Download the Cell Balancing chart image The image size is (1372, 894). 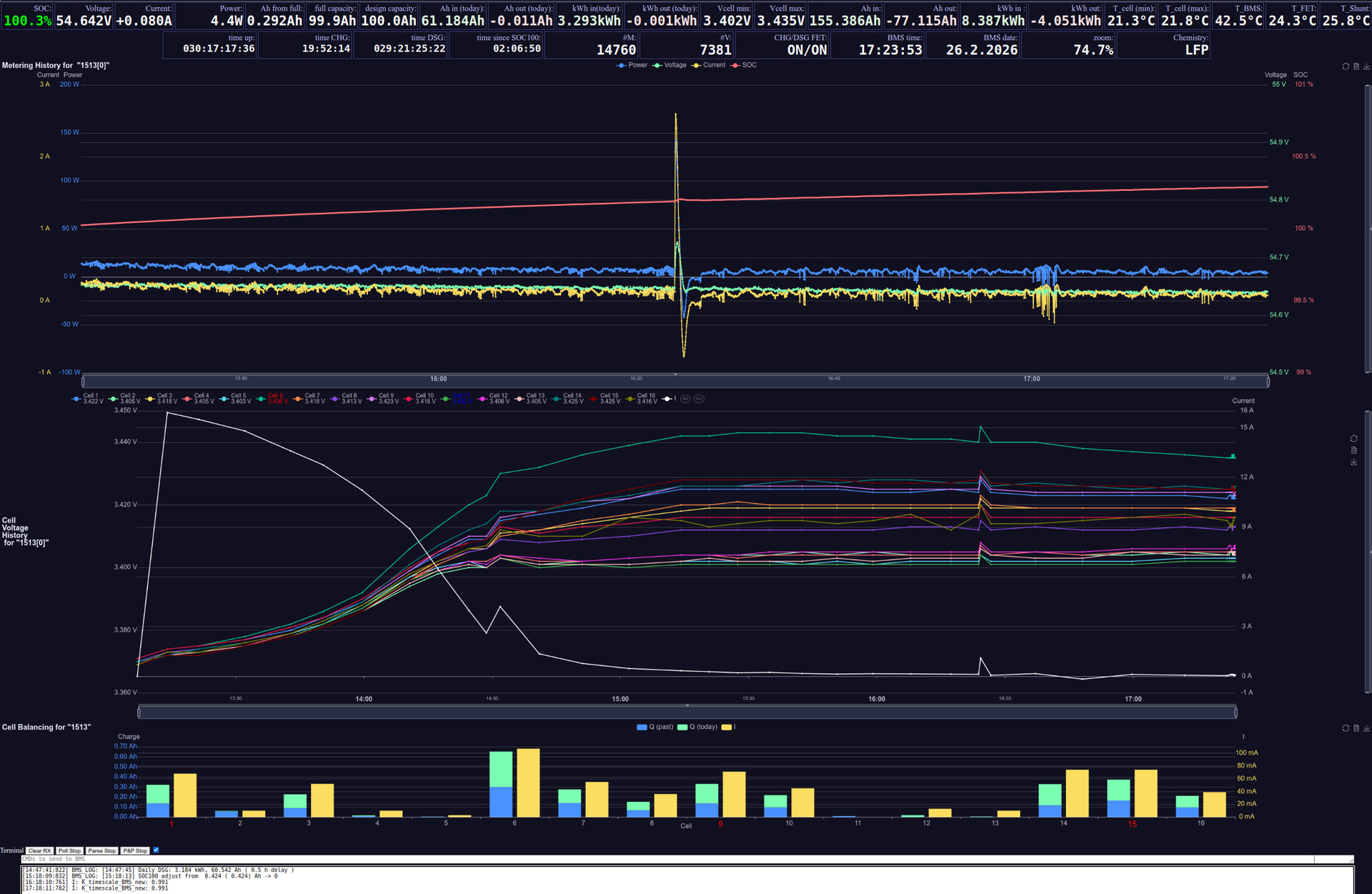pyautogui.click(x=1366, y=728)
